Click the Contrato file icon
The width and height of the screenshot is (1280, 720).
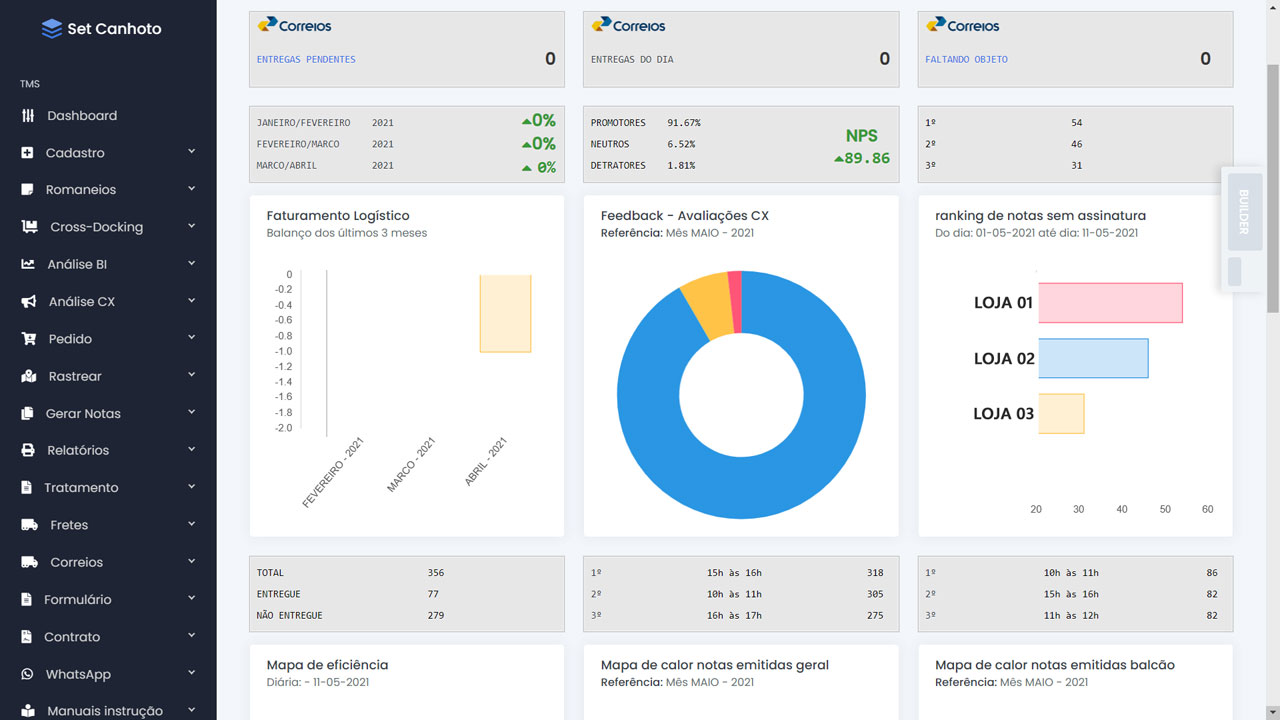pos(26,637)
